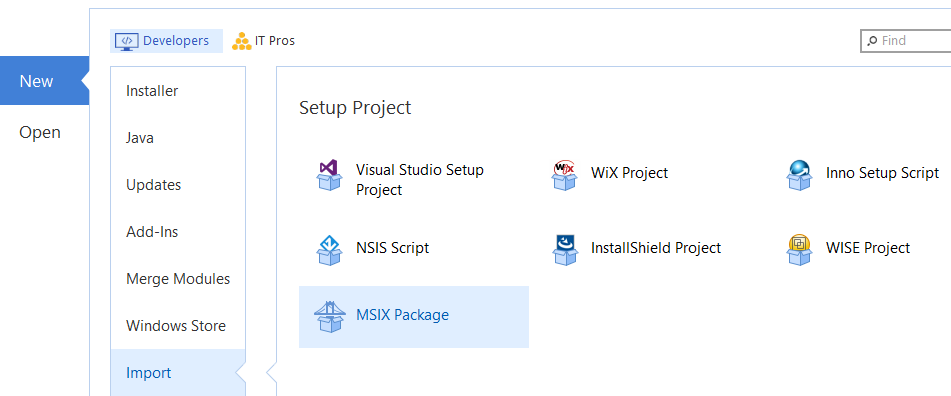Screen dimensions: 951x396
Task: Click the Visual Studio Setup Project icon
Action: coord(329,176)
